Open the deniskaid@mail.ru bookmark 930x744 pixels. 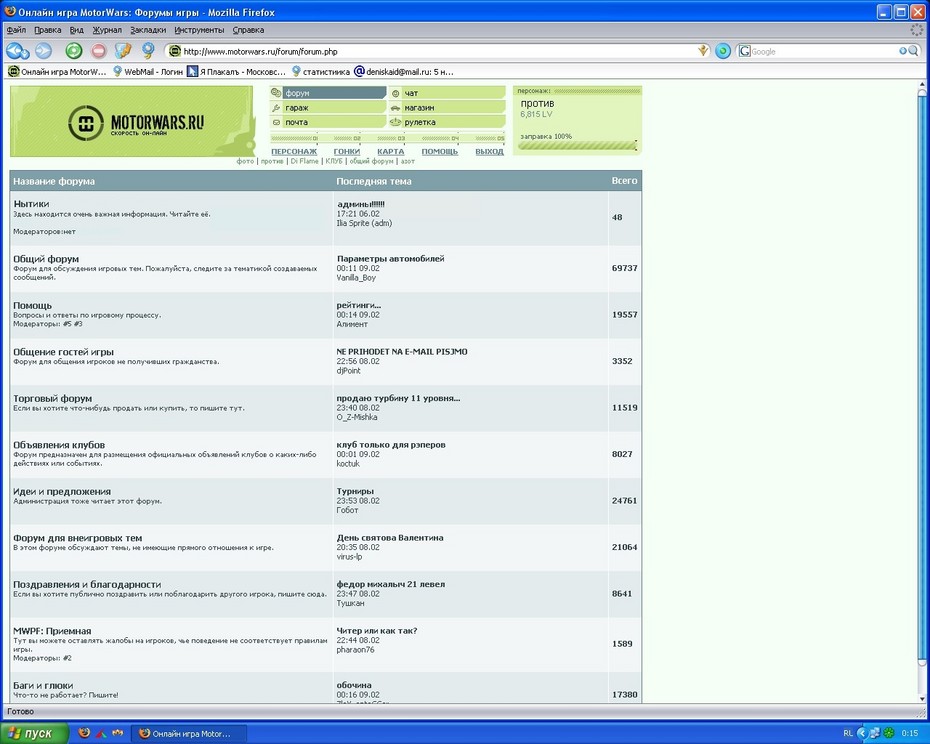[403, 72]
